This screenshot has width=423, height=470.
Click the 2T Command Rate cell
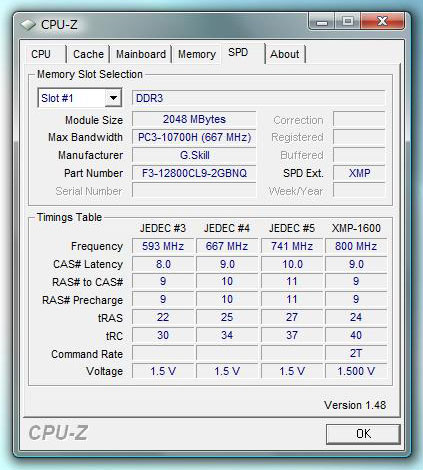356,353
